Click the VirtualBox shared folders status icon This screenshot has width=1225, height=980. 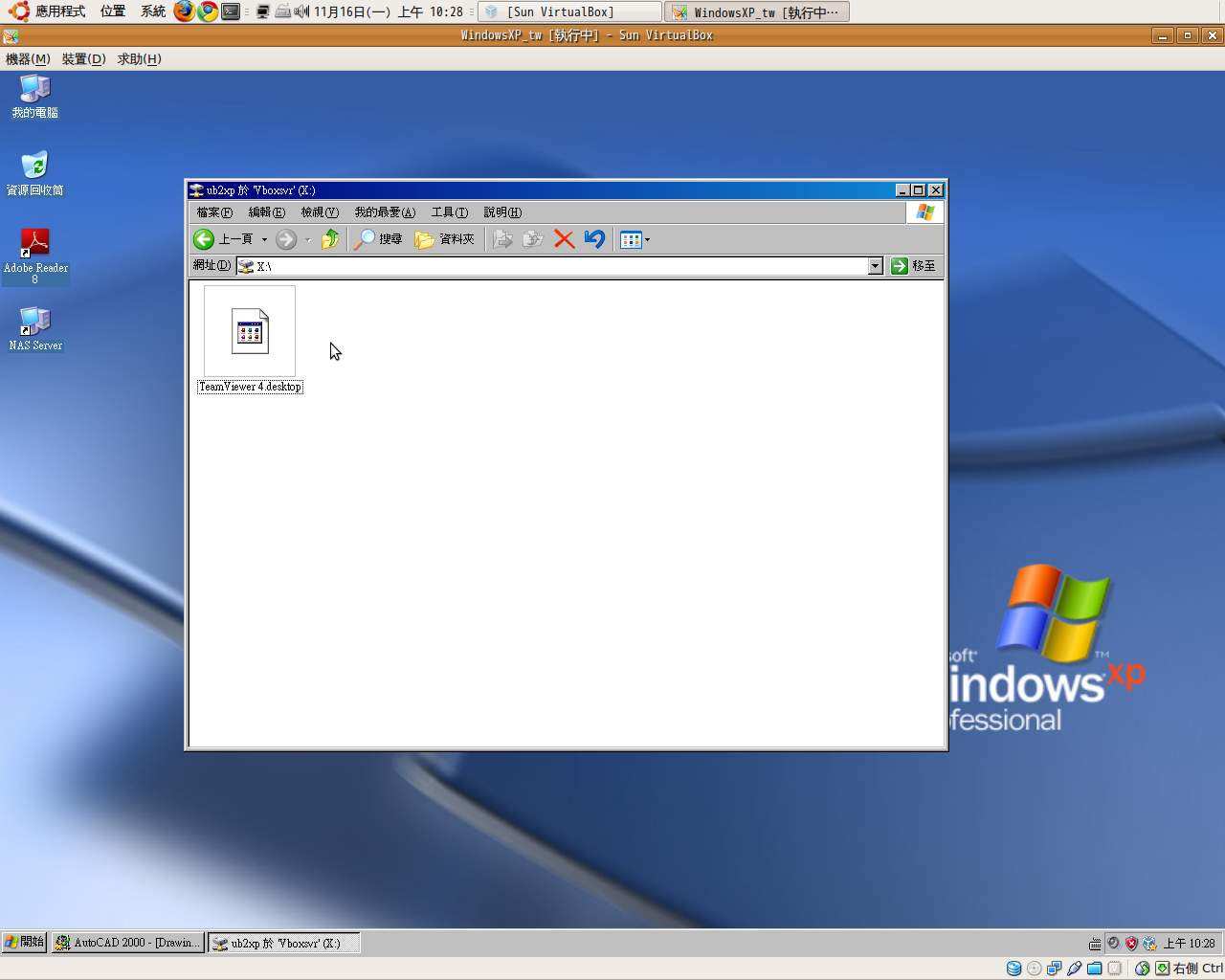[x=1094, y=969]
